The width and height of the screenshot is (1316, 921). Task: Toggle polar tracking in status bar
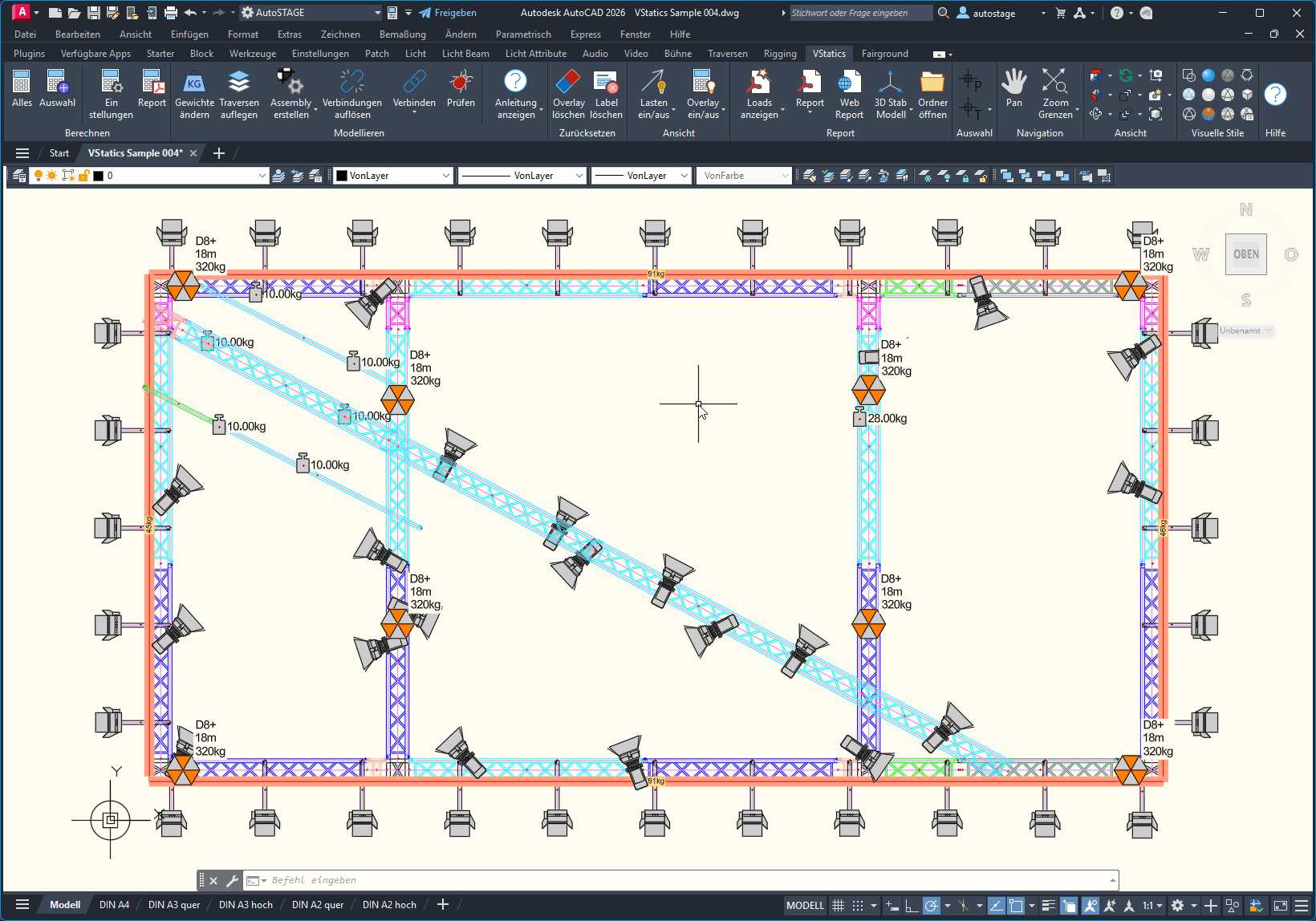(x=931, y=905)
